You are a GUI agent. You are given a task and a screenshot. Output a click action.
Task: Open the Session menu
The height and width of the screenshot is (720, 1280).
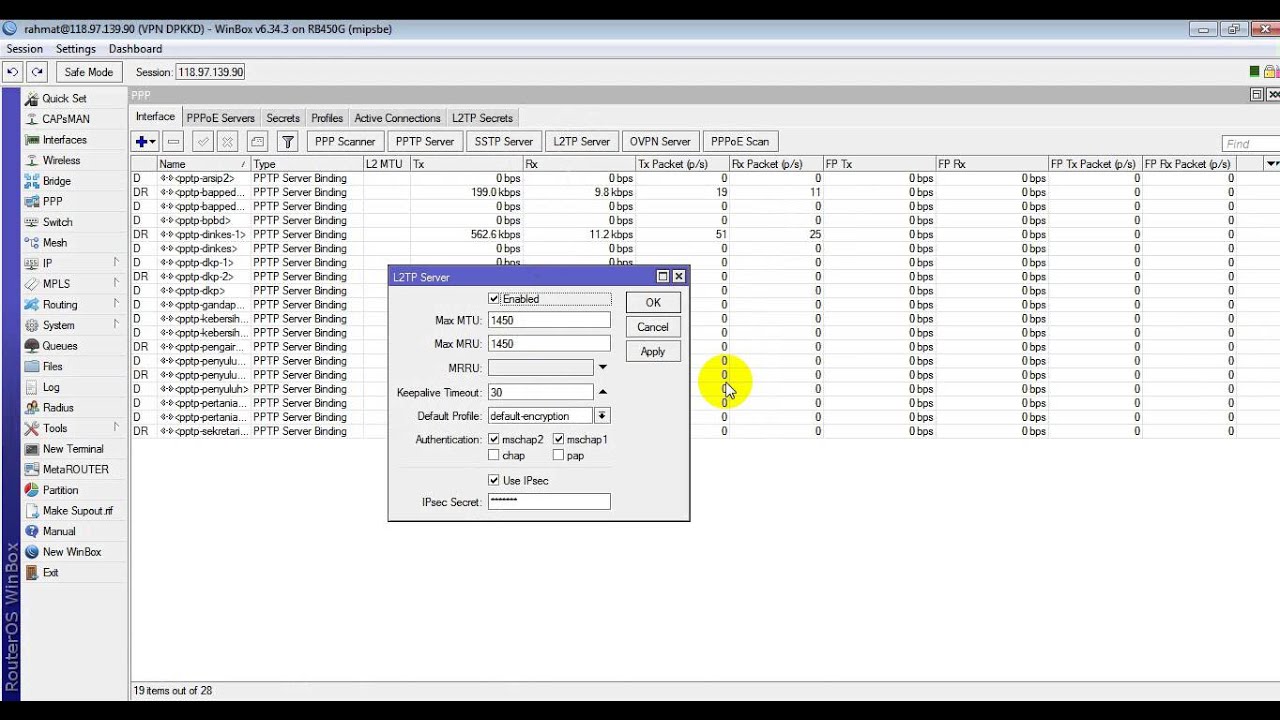tap(25, 49)
